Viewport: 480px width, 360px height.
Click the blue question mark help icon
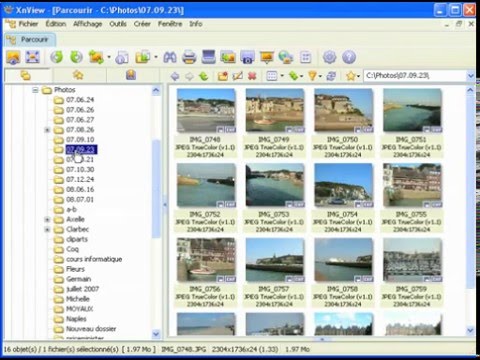tap(349, 57)
